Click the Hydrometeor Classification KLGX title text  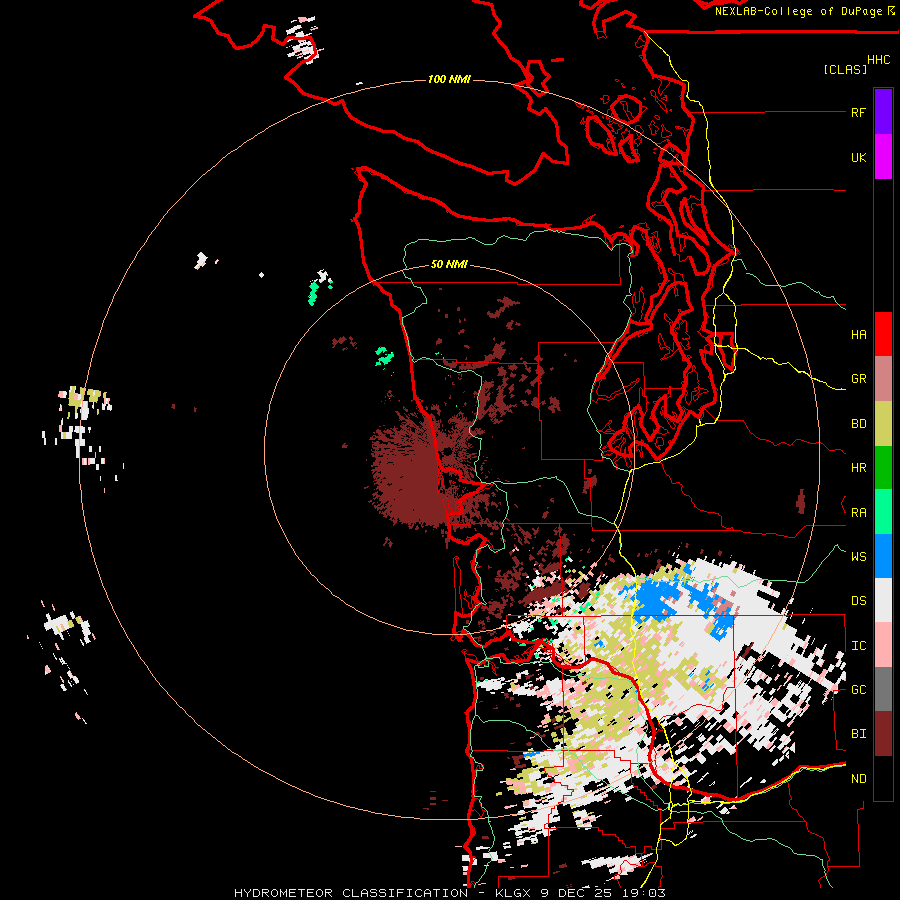(449, 893)
